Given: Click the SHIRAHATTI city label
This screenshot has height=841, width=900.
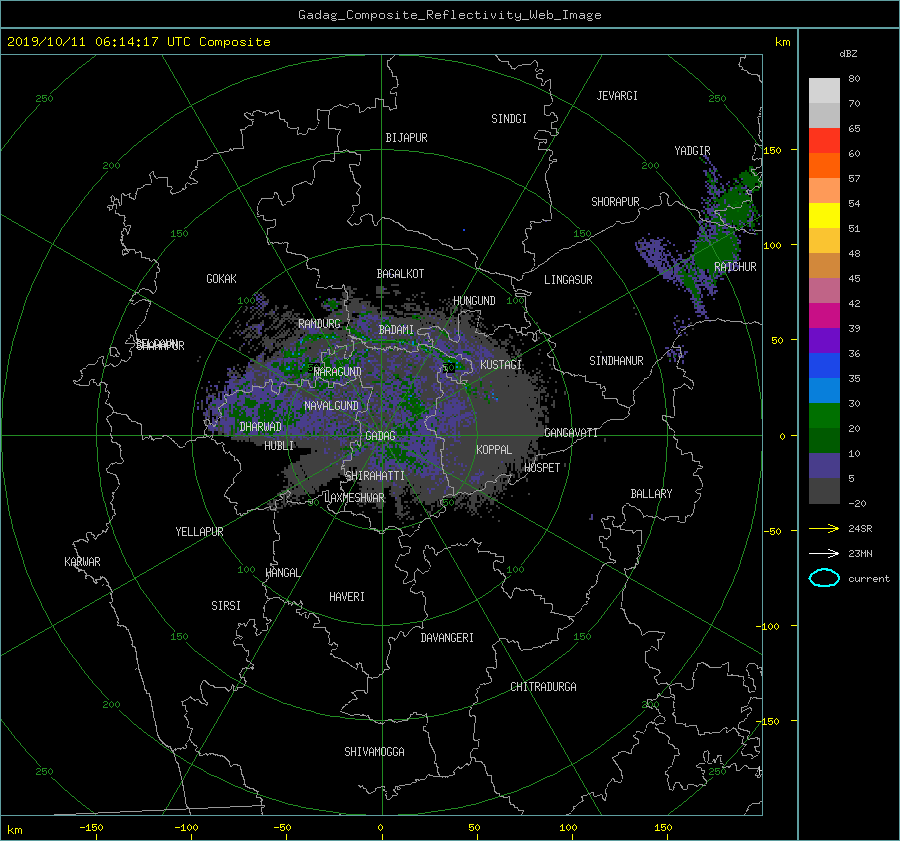Looking at the screenshot, I should [x=375, y=476].
